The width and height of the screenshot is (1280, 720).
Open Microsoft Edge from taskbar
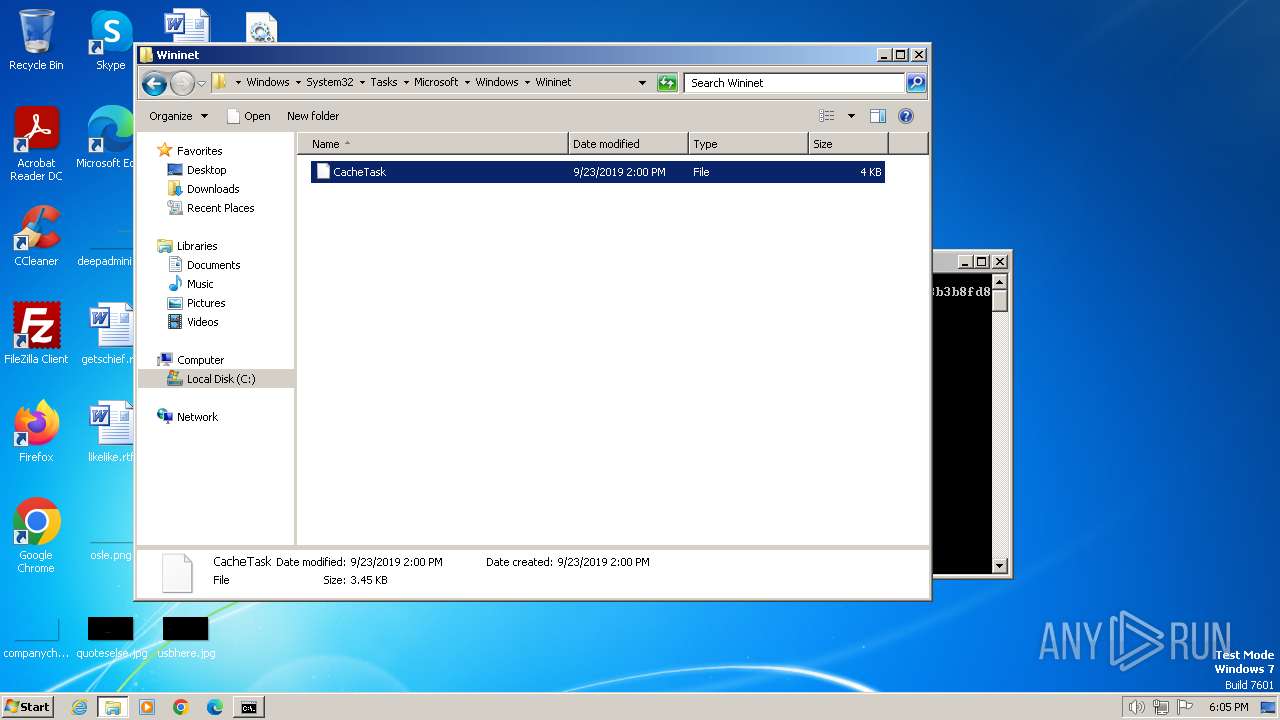click(x=214, y=707)
